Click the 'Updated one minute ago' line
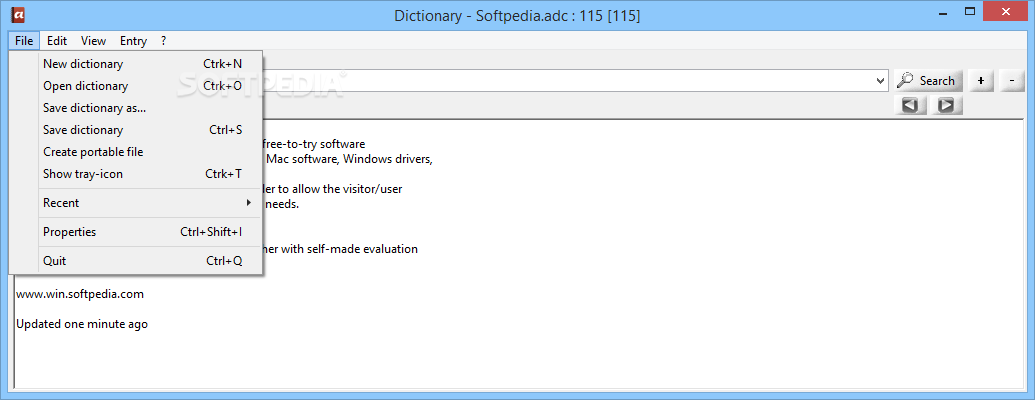Image resolution: width=1035 pixels, height=400 pixels. tap(82, 324)
